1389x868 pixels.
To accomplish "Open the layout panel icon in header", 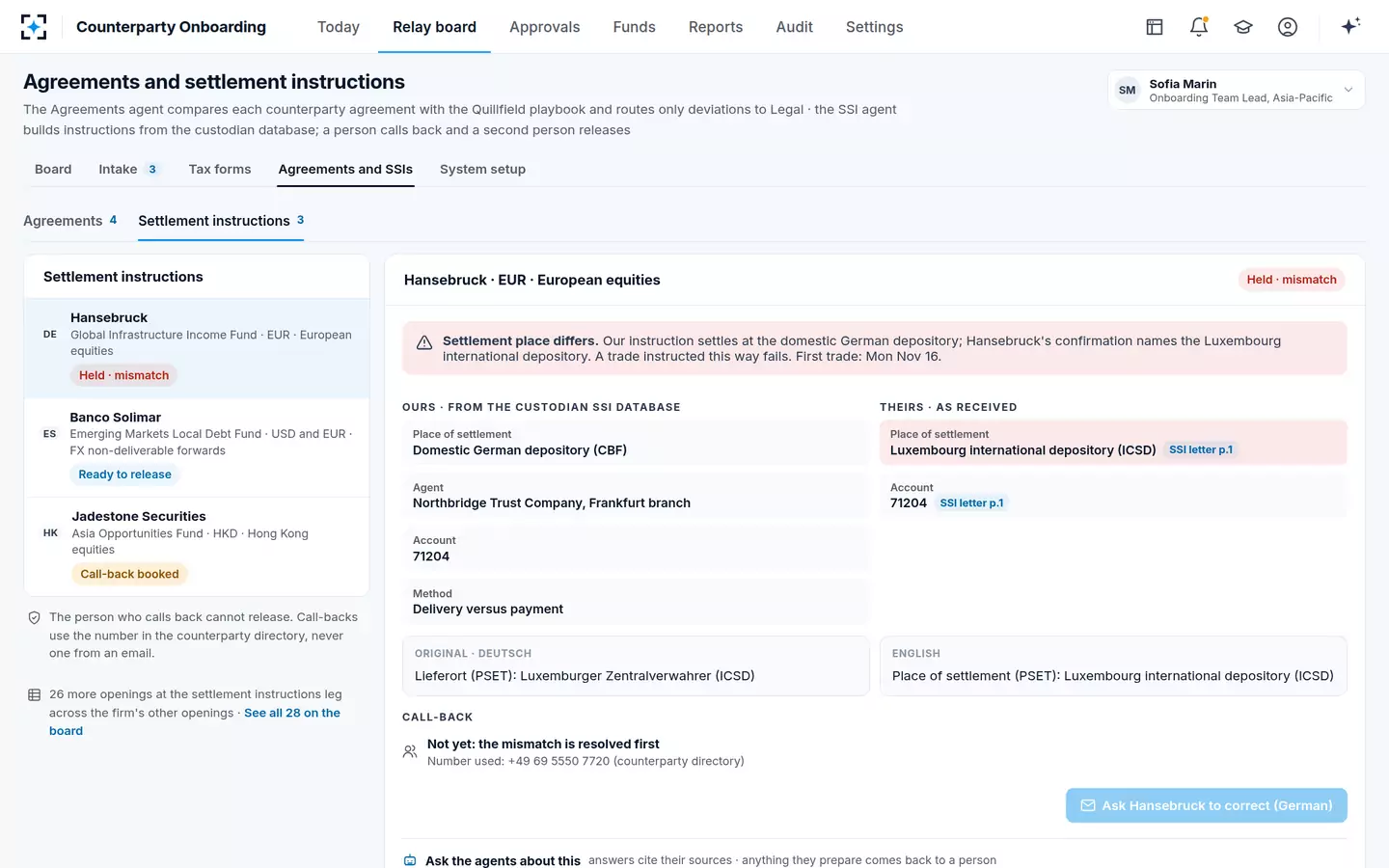I will pyautogui.click(x=1155, y=27).
